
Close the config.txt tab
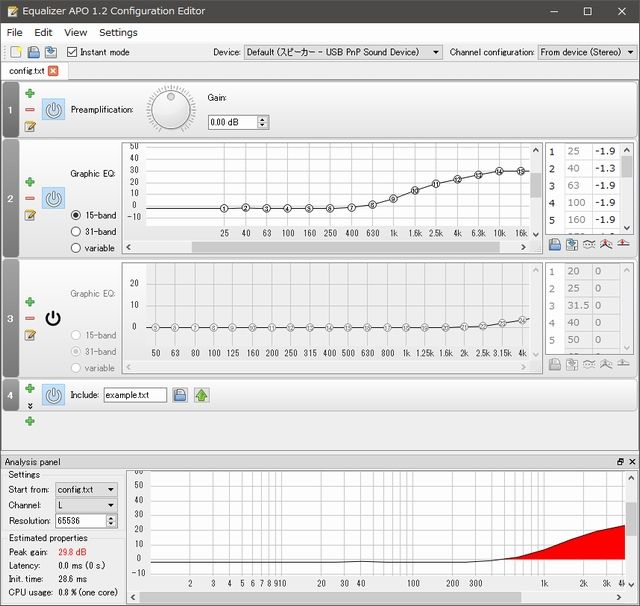point(53,71)
